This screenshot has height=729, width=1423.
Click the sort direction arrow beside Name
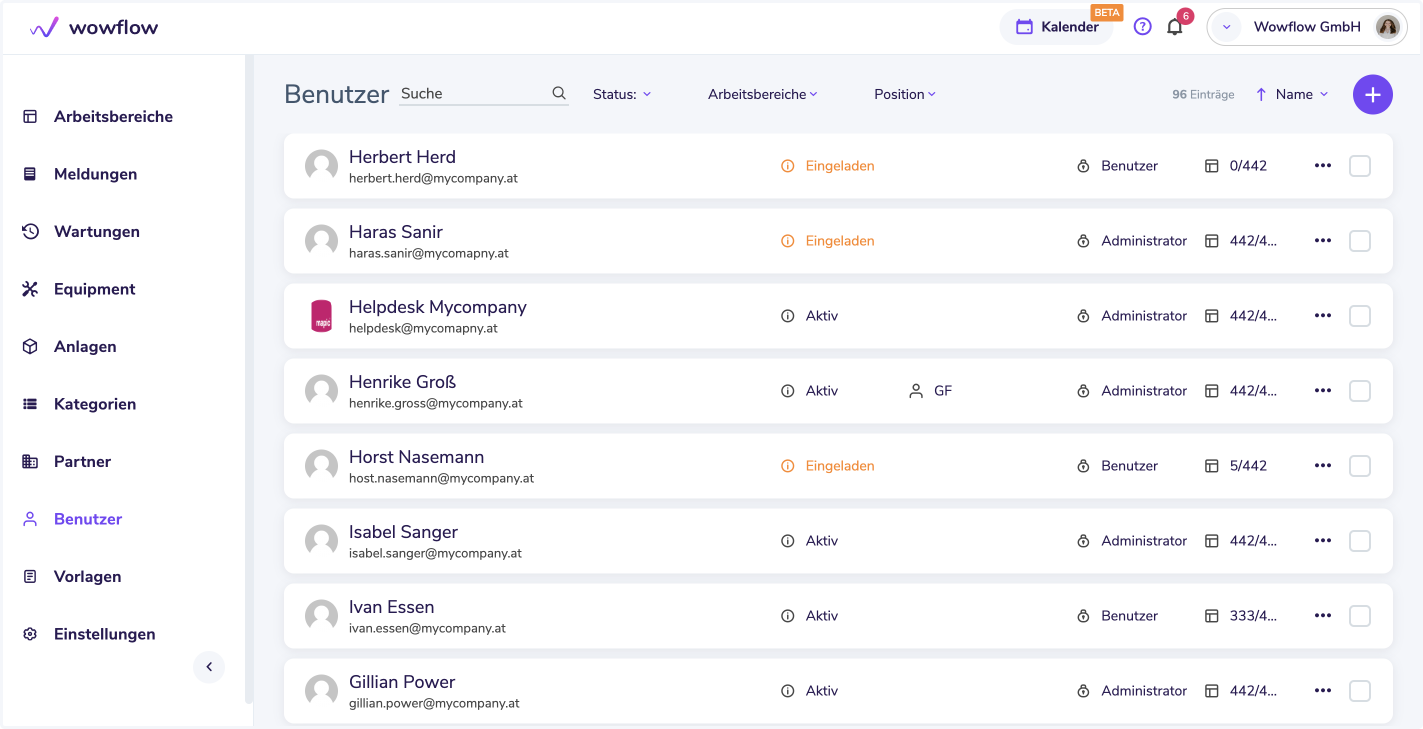[1261, 94]
